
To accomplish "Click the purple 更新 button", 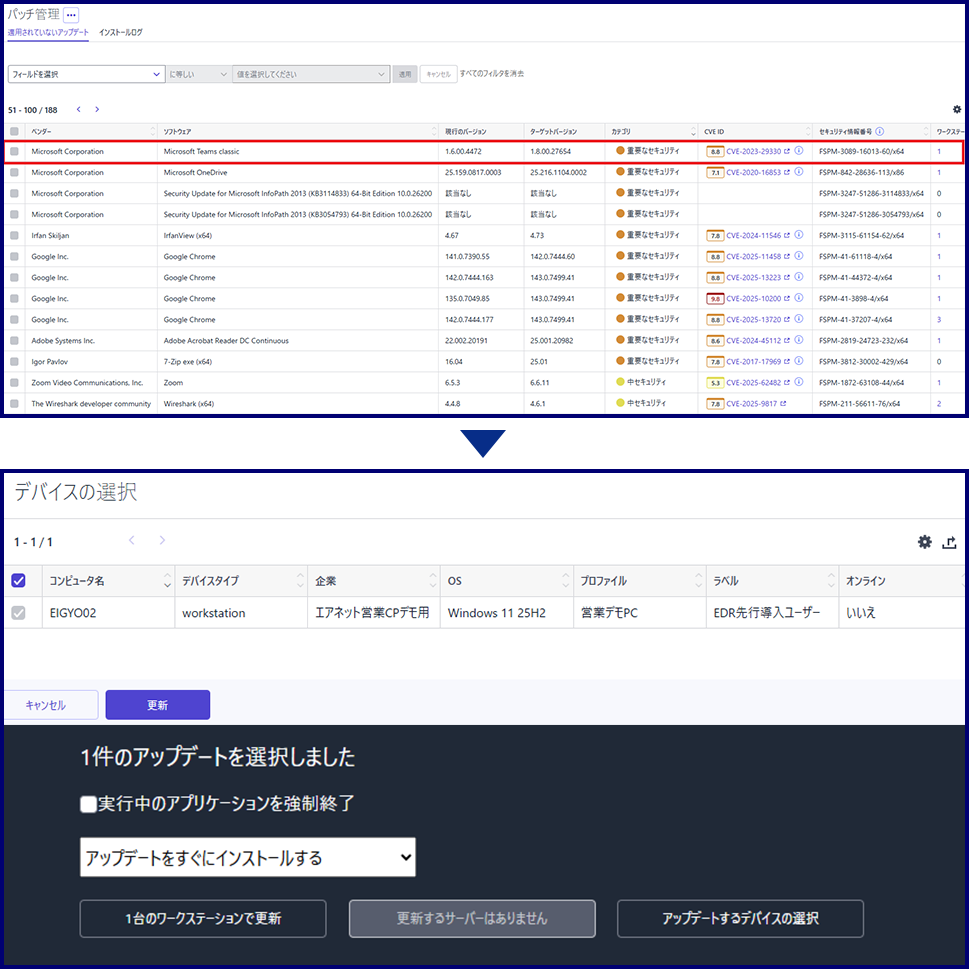I will pos(157,705).
